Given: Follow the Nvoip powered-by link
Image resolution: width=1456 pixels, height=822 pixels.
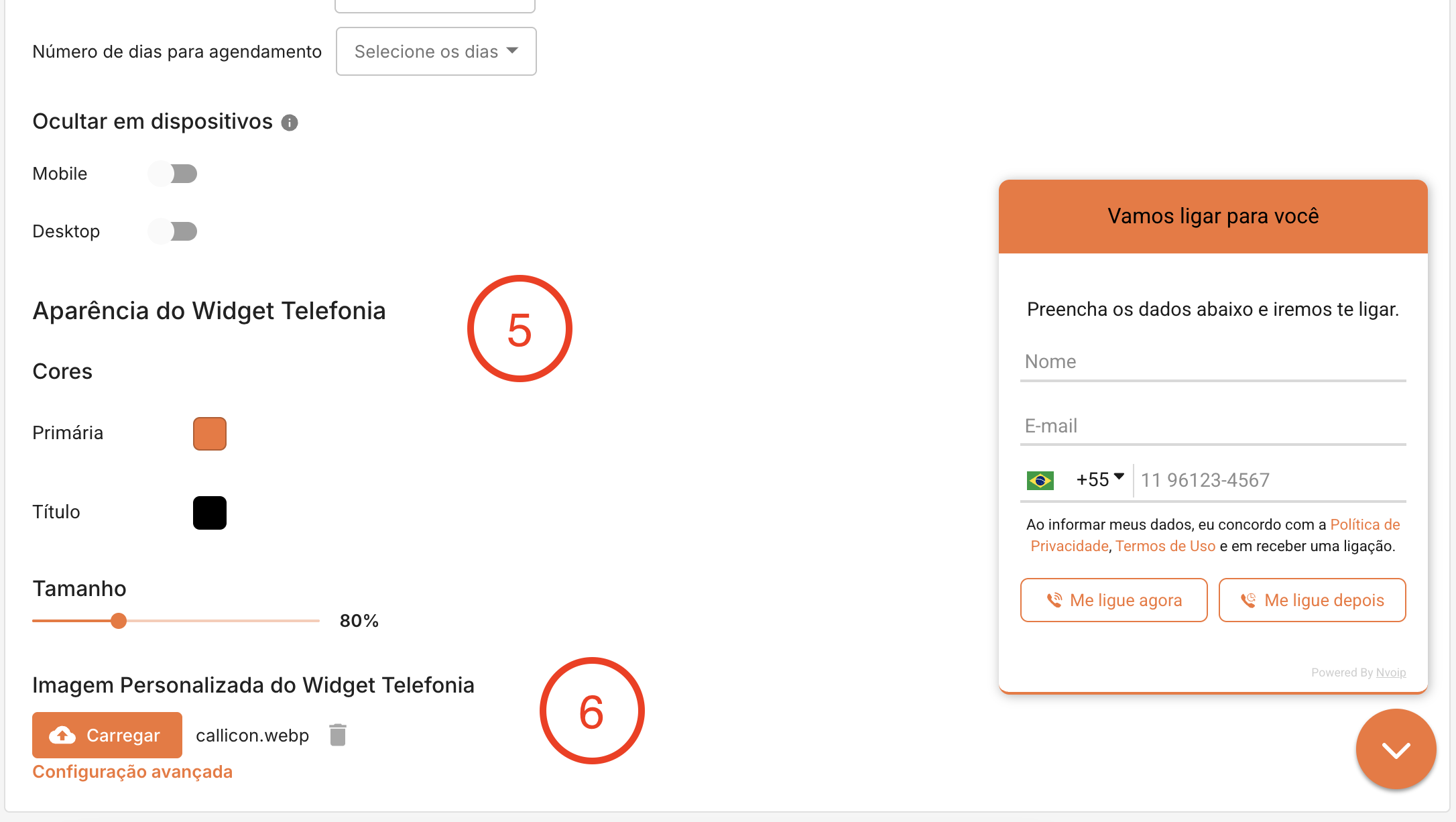Looking at the screenshot, I should pyautogui.click(x=1391, y=672).
